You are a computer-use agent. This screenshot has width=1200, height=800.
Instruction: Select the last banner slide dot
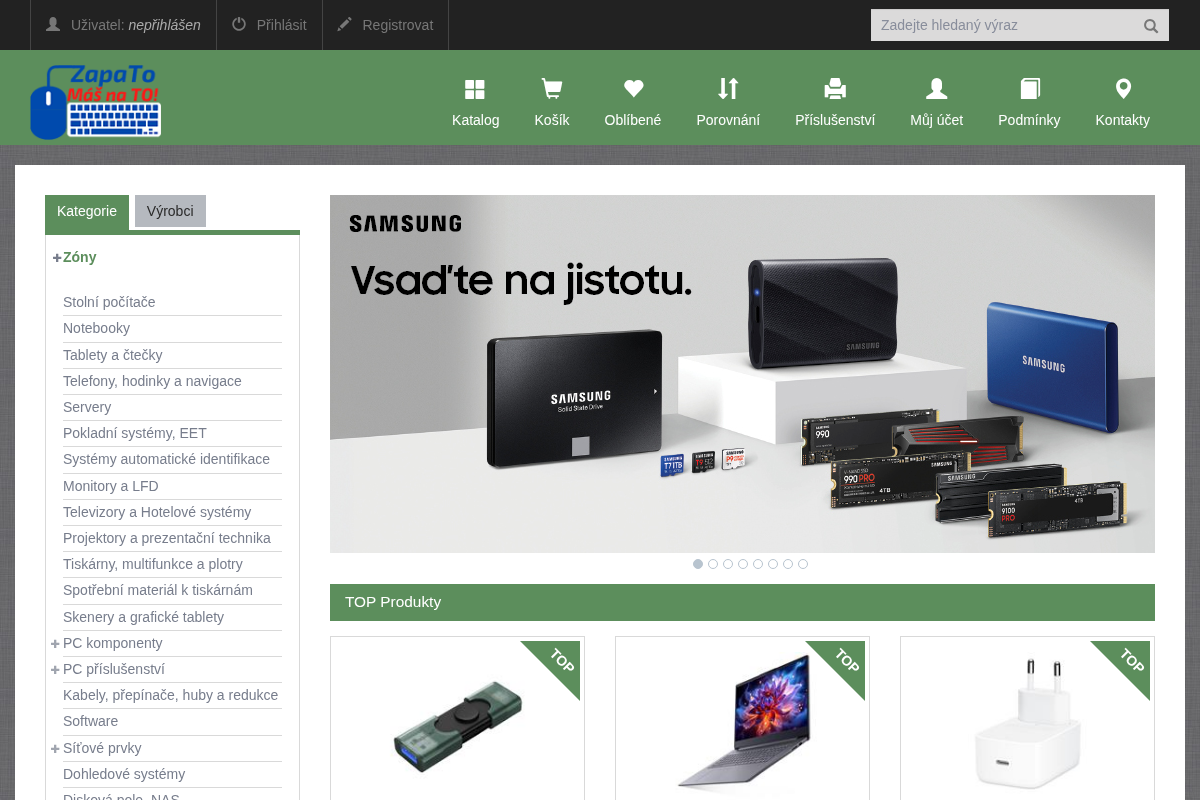pos(803,564)
